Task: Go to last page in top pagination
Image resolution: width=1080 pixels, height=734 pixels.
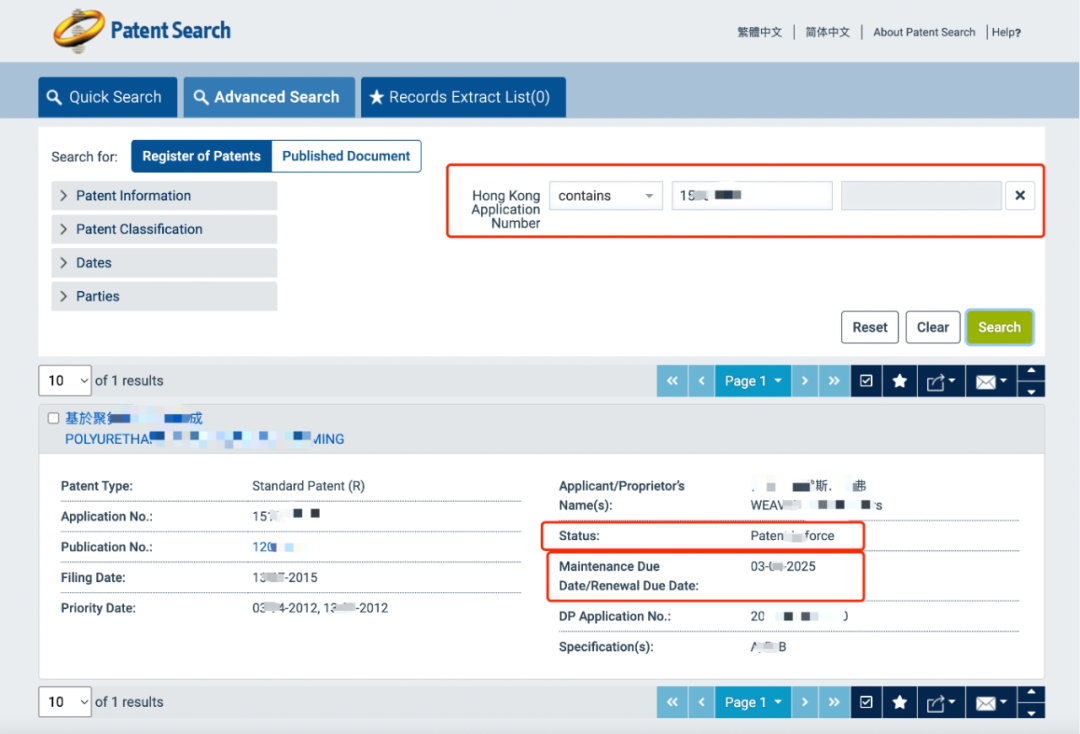Action: tap(833, 381)
